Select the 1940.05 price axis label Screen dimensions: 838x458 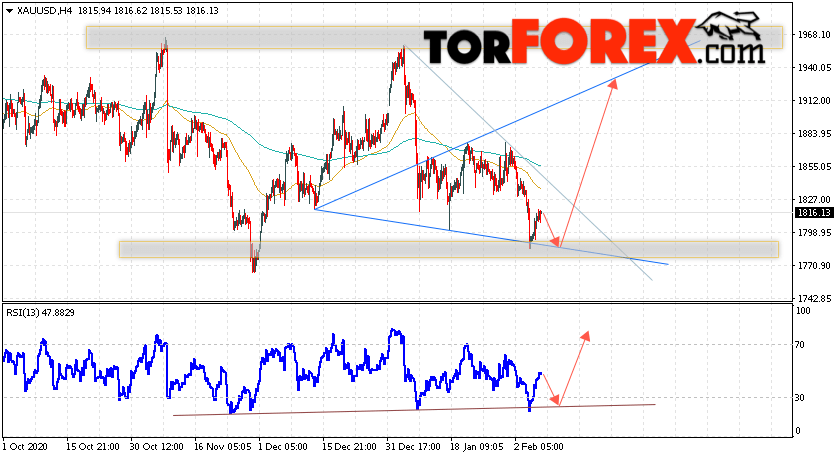pos(814,68)
